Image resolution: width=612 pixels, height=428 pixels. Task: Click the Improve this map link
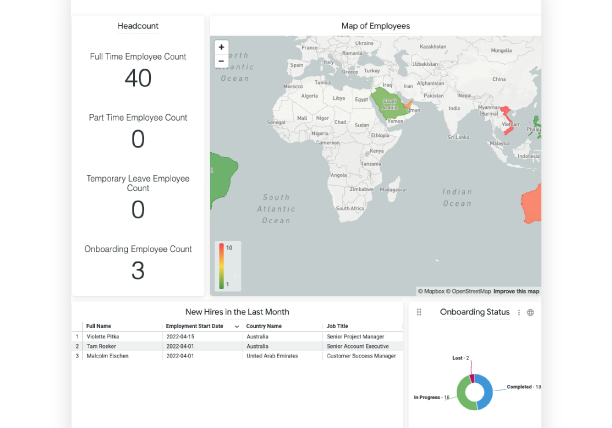click(516, 291)
